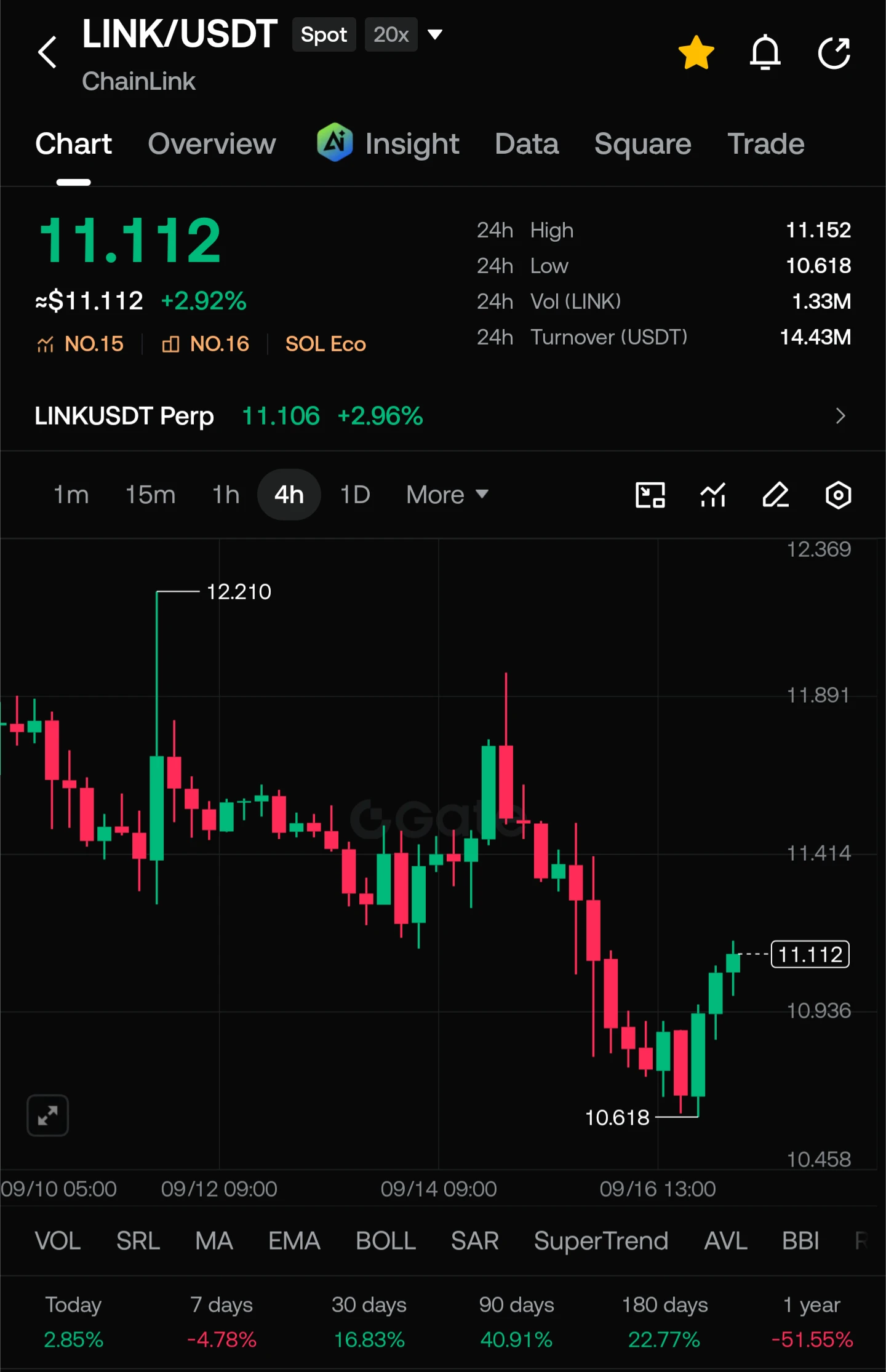Viewport: 886px width, 1372px height.
Task: Switch to the Chart tab
Action: click(73, 144)
